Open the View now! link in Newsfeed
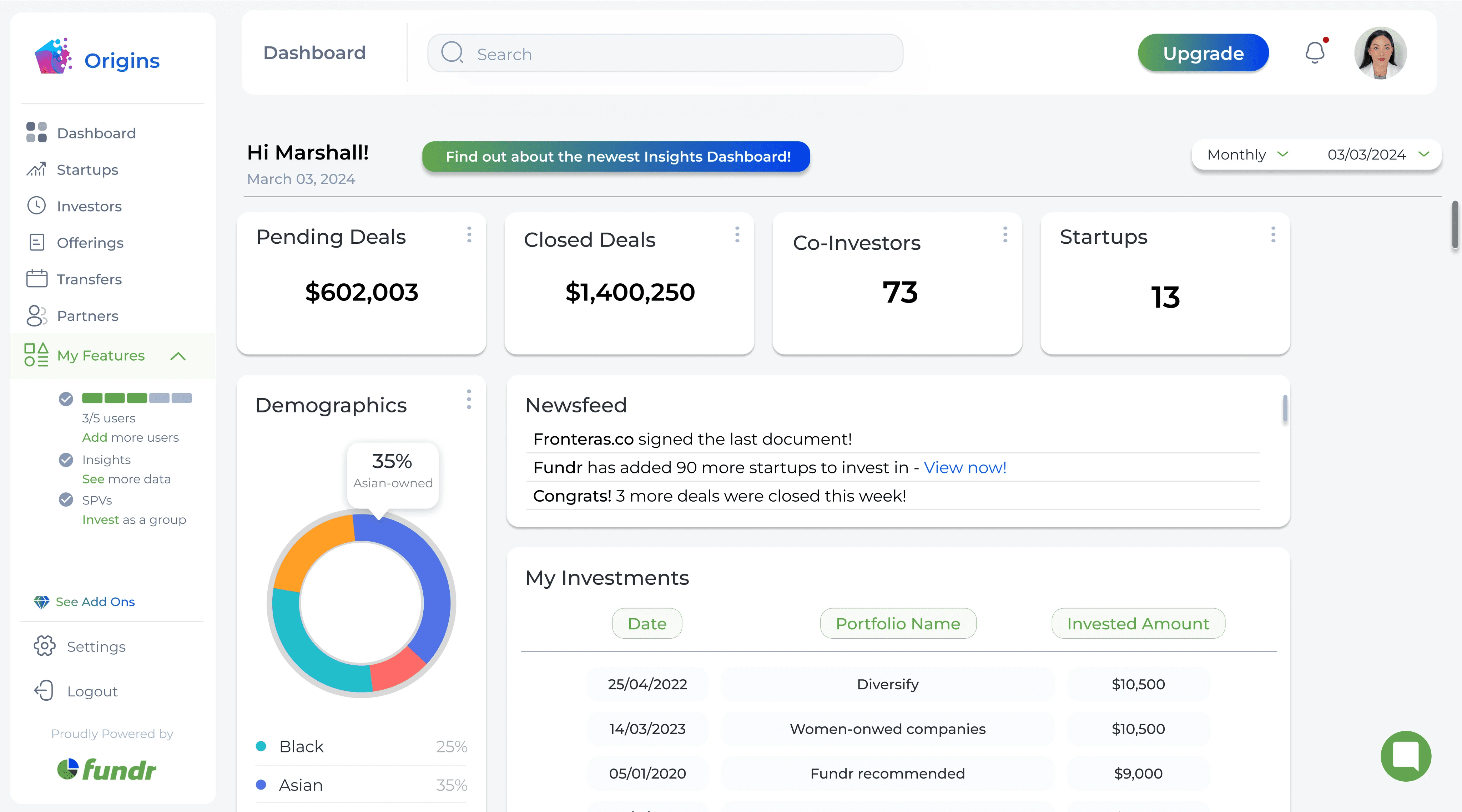This screenshot has width=1462, height=812. coord(965,468)
